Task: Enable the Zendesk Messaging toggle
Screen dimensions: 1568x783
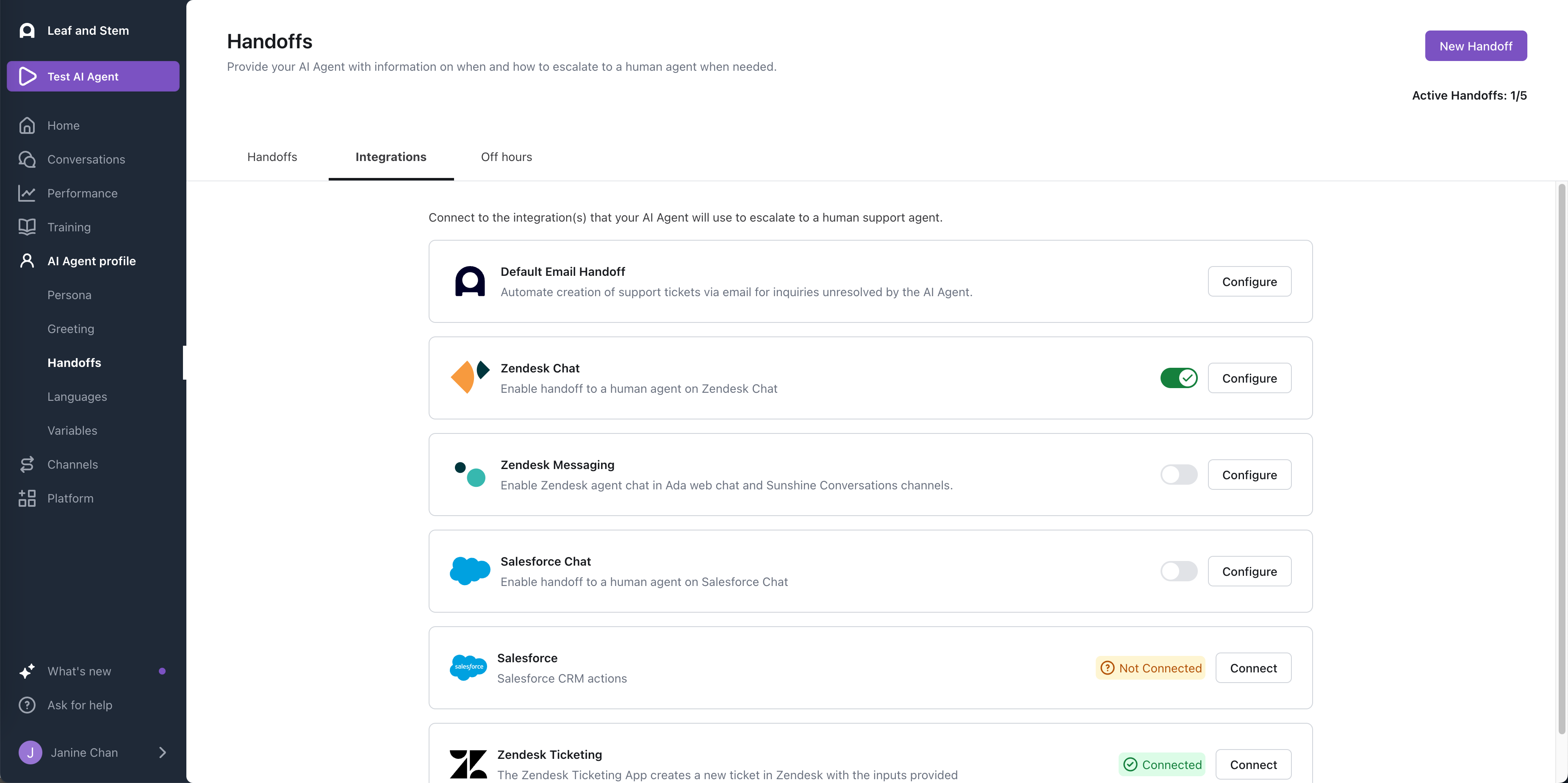Action: pyautogui.click(x=1178, y=475)
